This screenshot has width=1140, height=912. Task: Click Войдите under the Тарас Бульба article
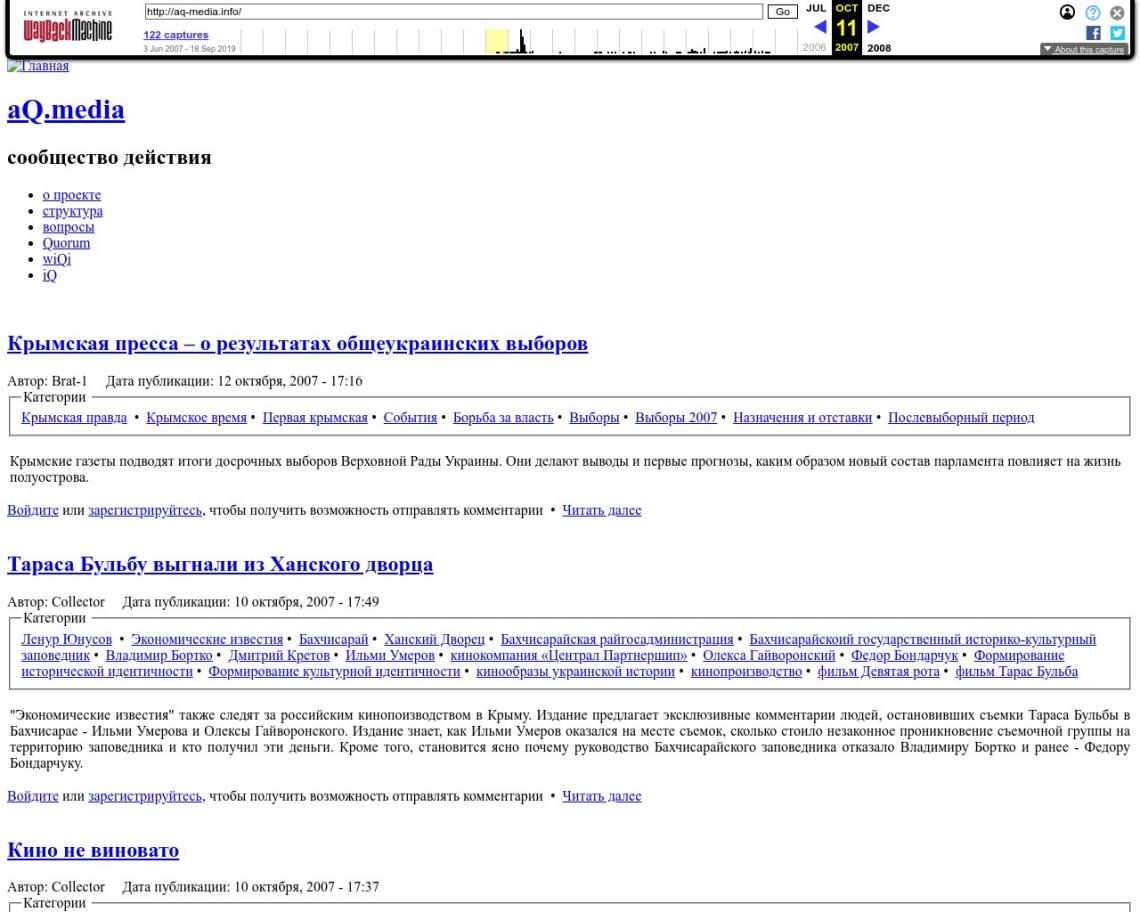coord(33,796)
